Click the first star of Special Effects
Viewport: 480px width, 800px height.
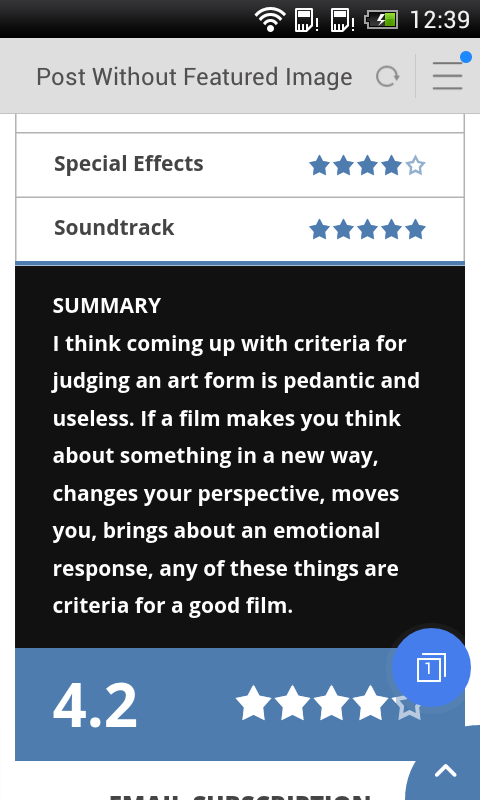tap(319, 166)
